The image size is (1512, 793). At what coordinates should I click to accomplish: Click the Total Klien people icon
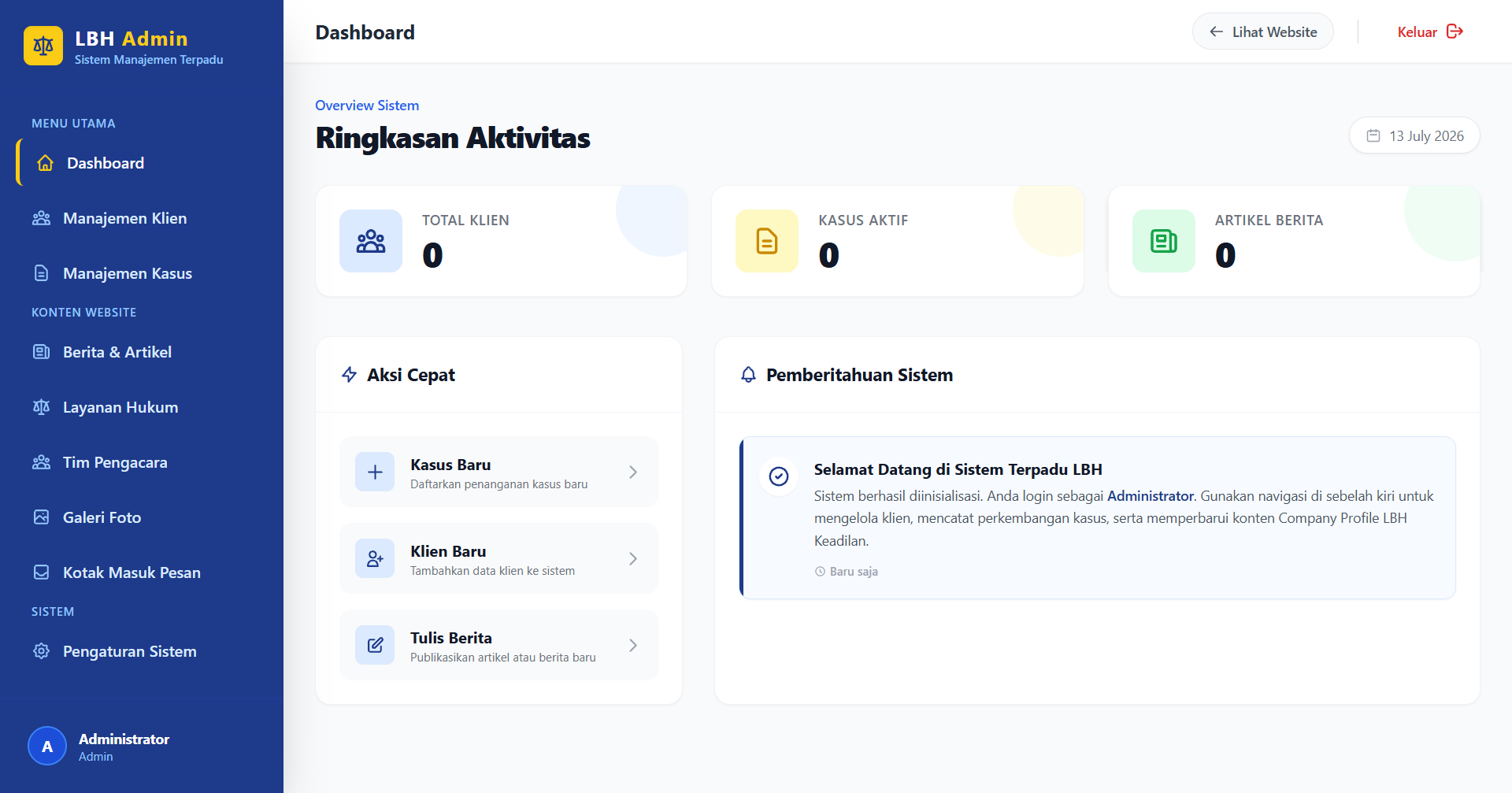pos(371,241)
